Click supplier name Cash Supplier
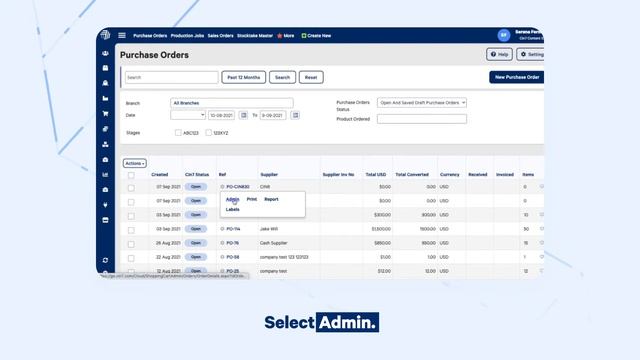The width and height of the screenshot is (640, 360). (273, 243)
